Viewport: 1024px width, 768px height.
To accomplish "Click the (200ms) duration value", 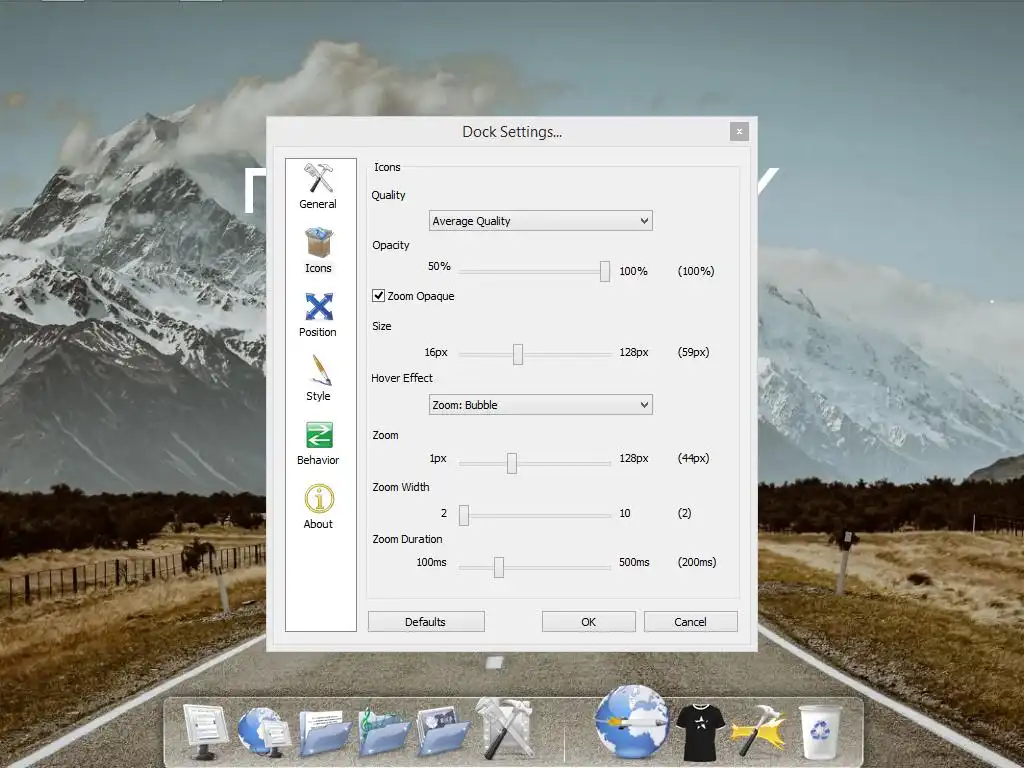I will 697,562.
